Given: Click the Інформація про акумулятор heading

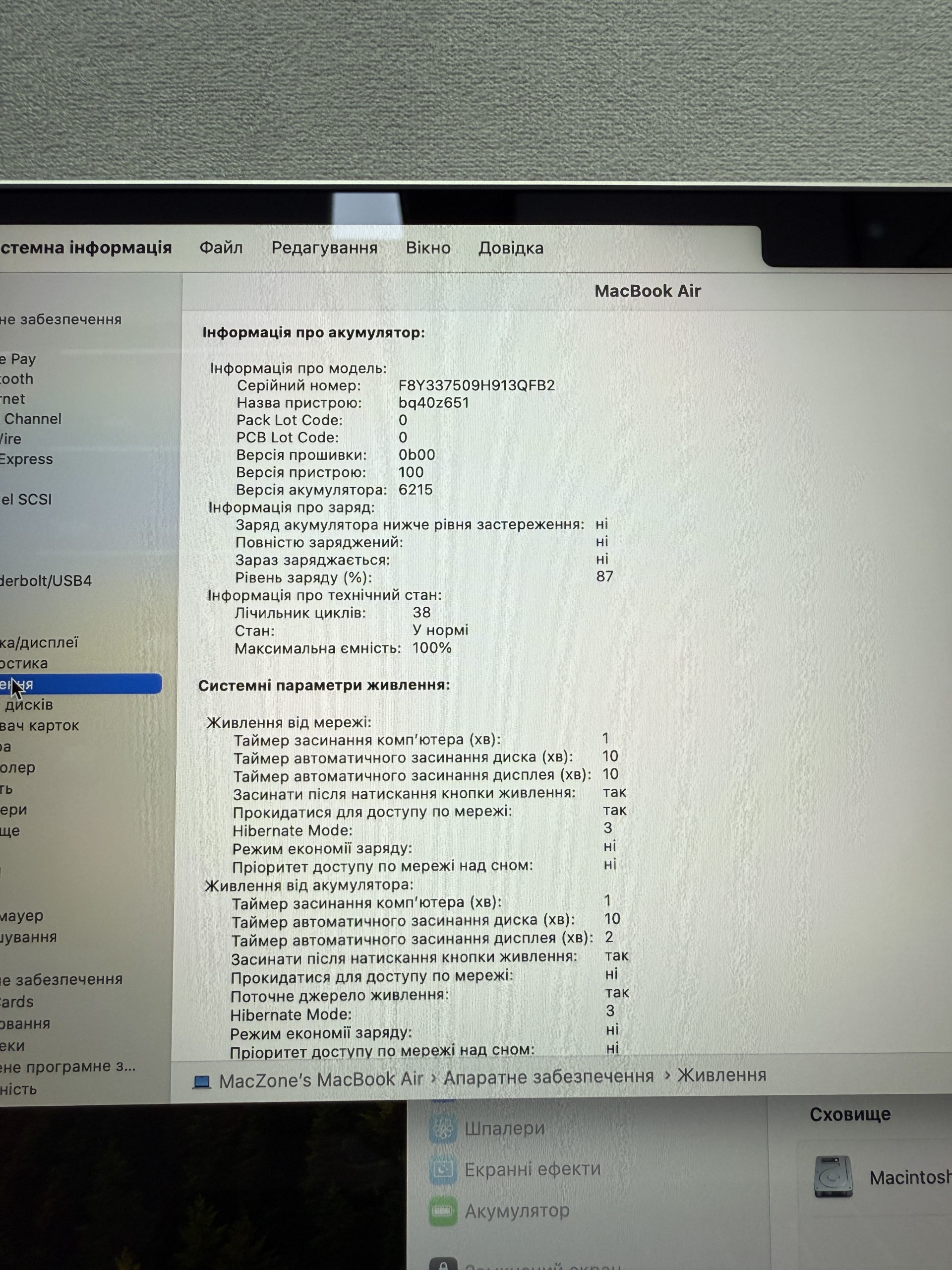Looking at the screenshot, I should coord(313,332).
